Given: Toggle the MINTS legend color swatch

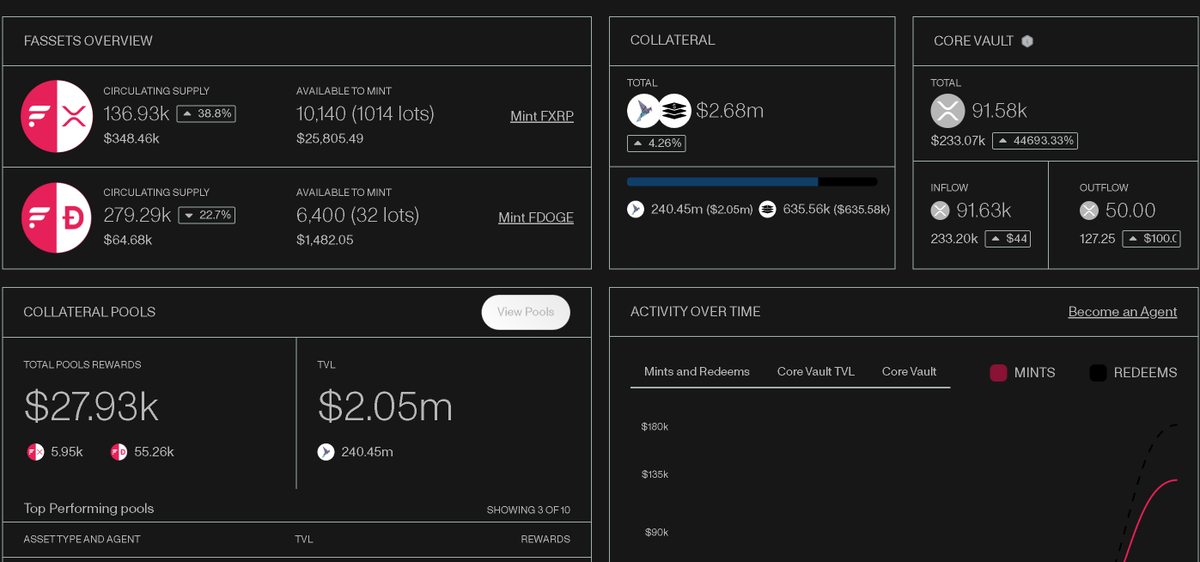Looking at the screenshot, I should [x=998, y=373].
